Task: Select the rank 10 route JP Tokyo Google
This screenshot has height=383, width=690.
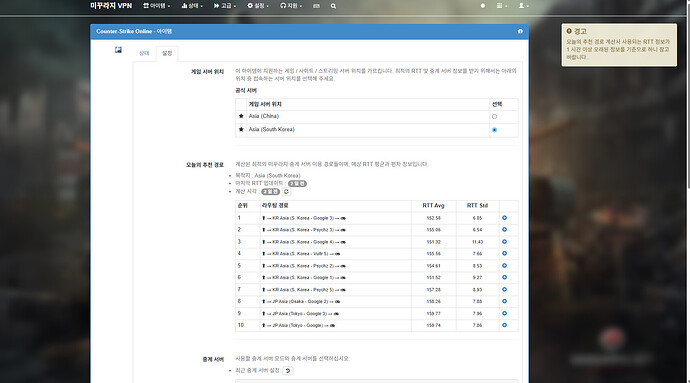Action: tap(504, 325)
